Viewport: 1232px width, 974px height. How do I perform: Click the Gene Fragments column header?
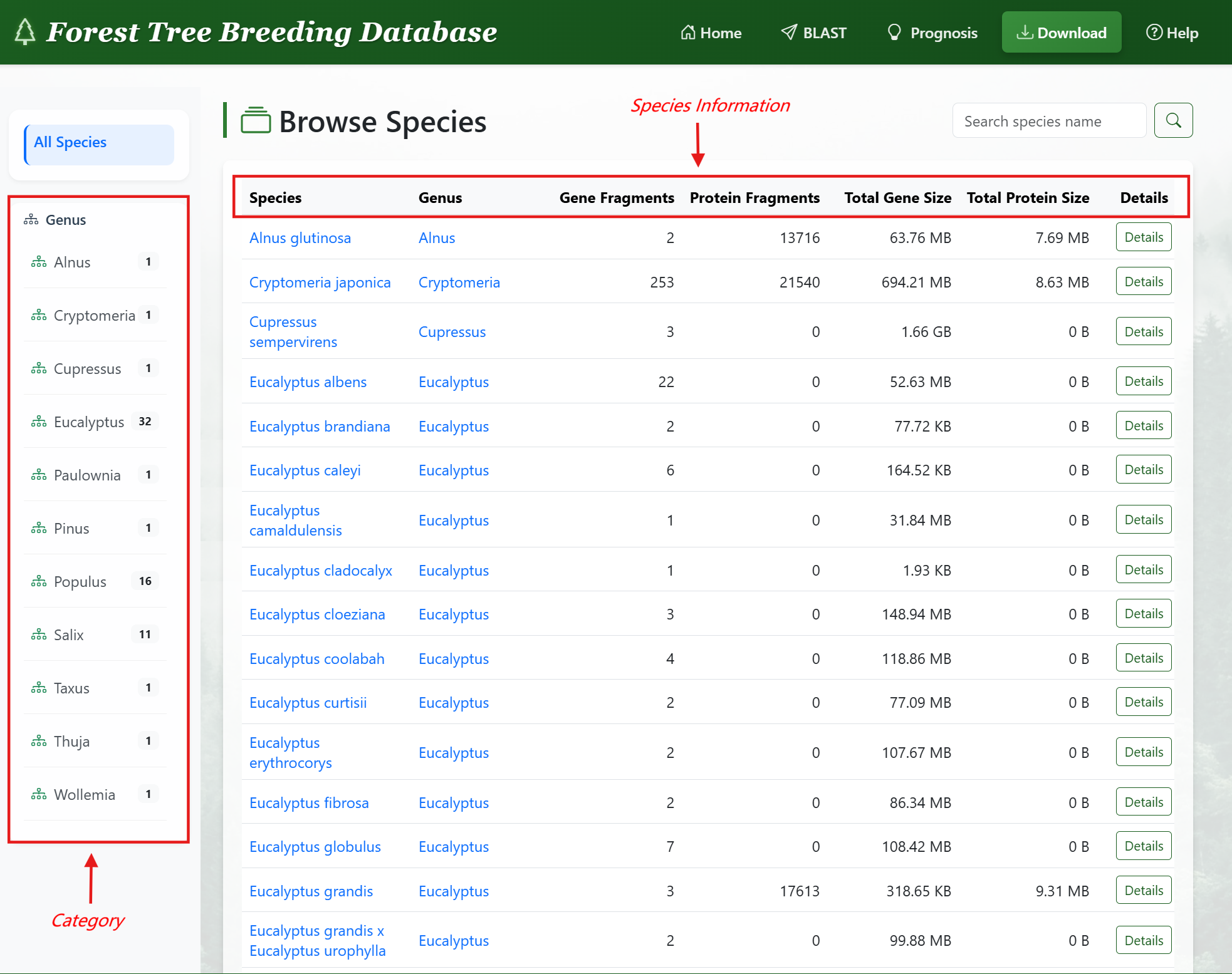click(617, 198)
